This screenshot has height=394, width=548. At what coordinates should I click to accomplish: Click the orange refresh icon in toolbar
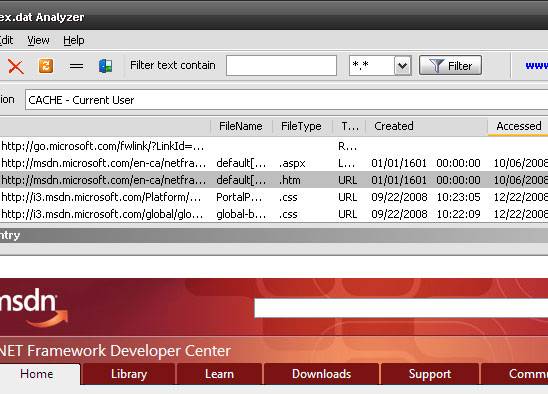(x=46, y=66)
